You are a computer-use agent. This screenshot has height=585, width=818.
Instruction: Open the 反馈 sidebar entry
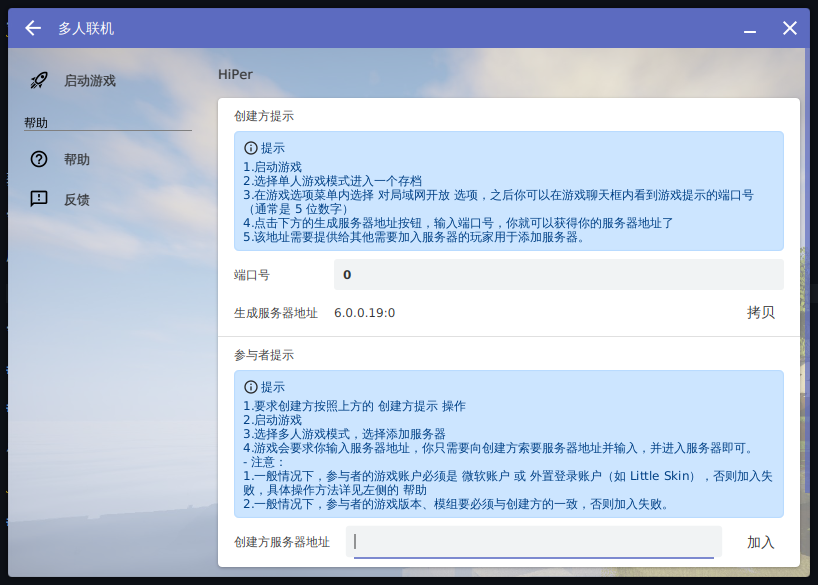(109, 199)
